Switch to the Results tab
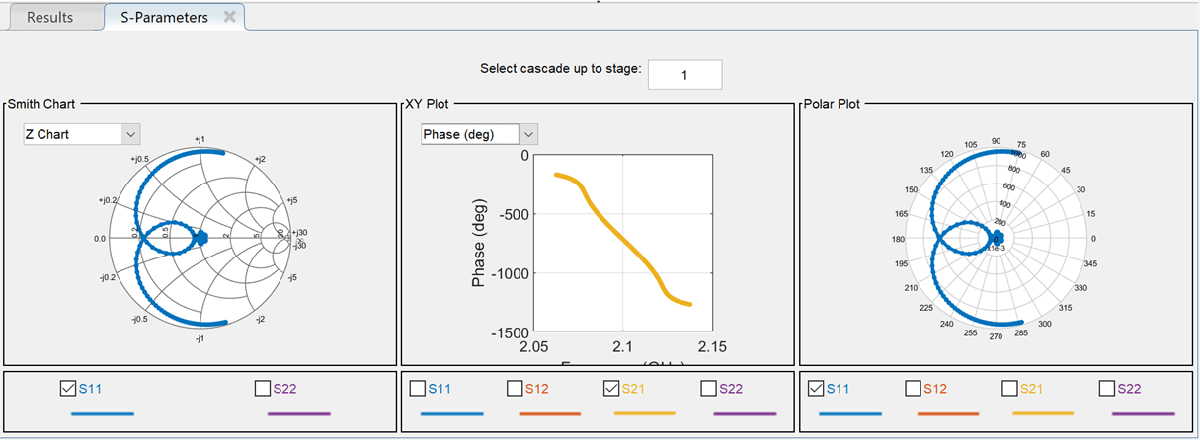The image size is (1200, 441). click(x=50, y=18)
